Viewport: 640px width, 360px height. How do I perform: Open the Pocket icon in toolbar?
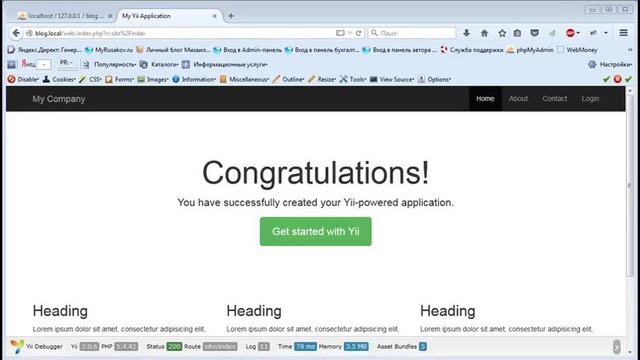[x=534, y=33]
